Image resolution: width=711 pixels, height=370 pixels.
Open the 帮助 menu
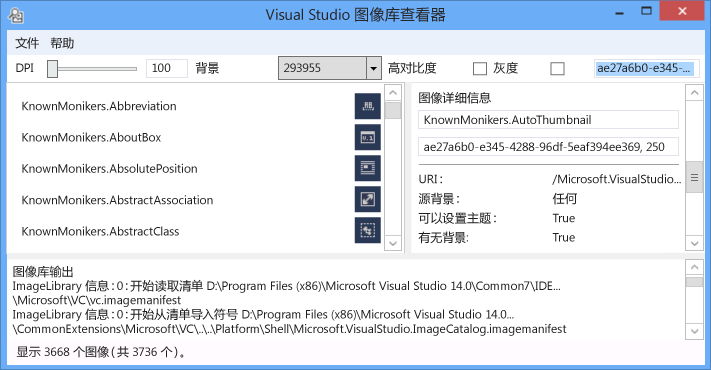tap(62, 43)
